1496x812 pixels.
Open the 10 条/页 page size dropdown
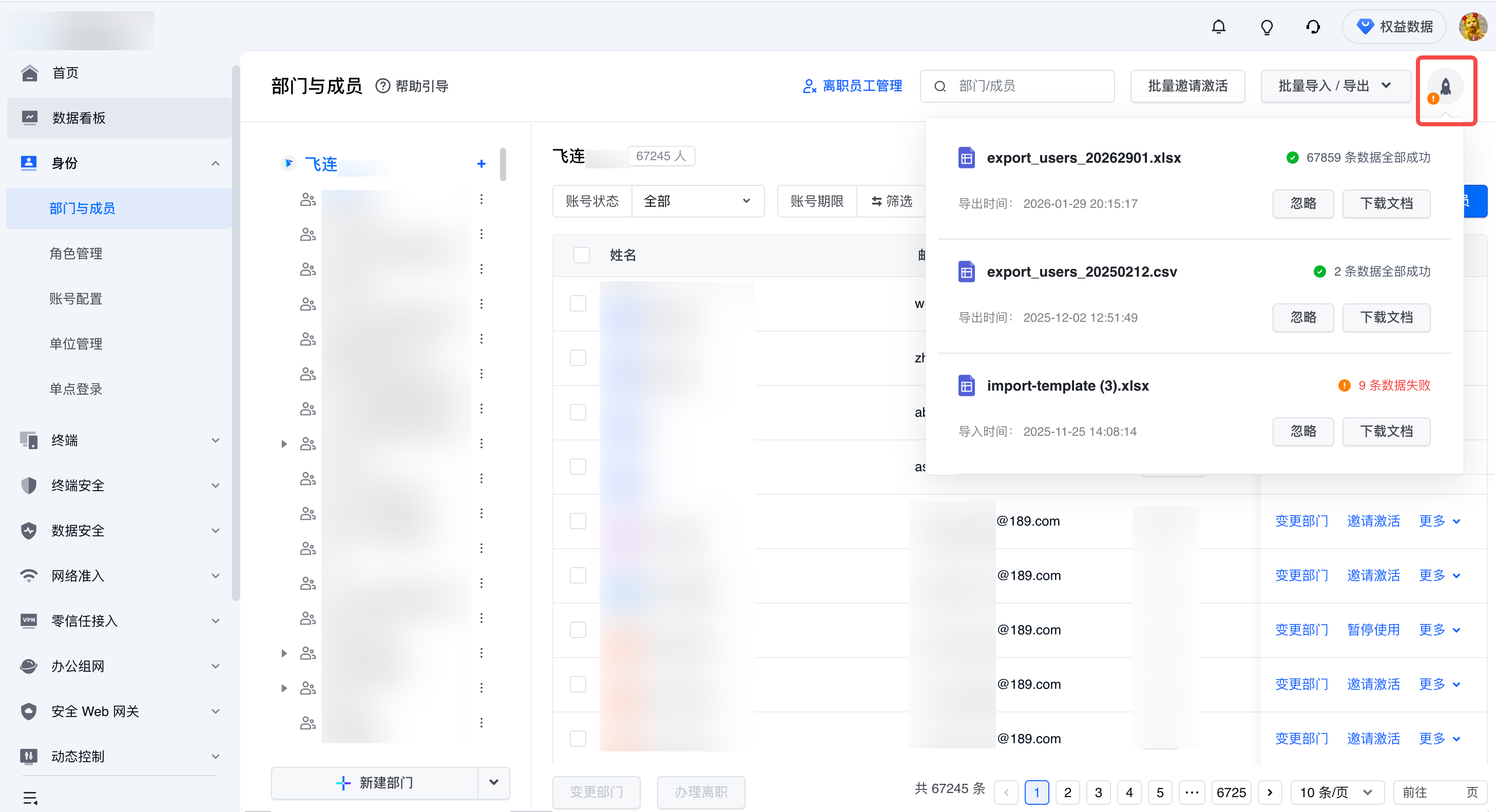[x=1337, y=792]
